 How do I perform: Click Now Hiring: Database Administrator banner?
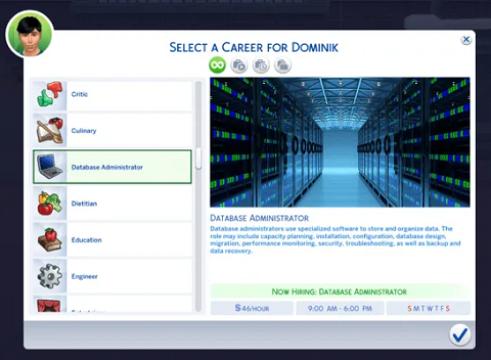click(339, 292)
